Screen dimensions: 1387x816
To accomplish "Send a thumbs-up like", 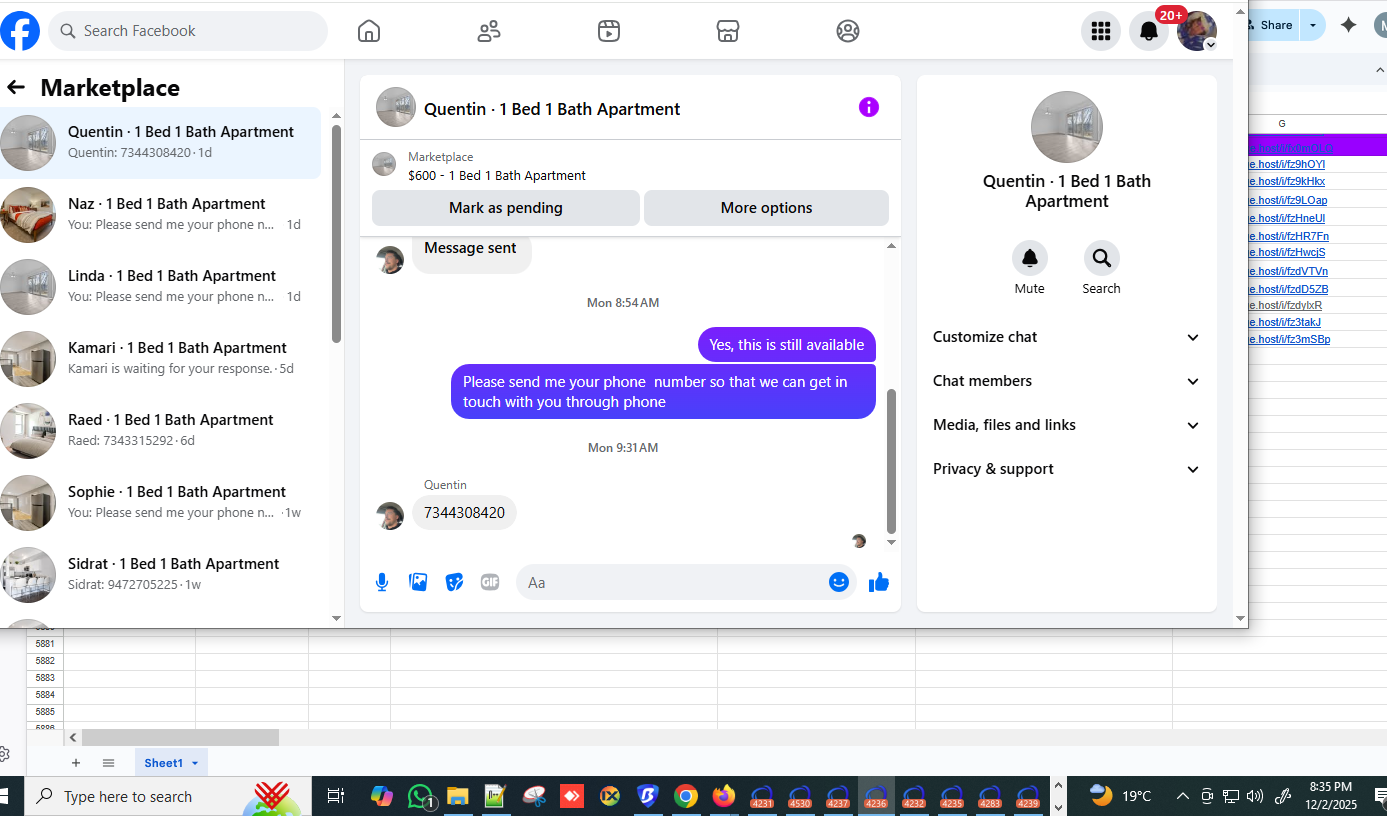I will tap(879, 582).
